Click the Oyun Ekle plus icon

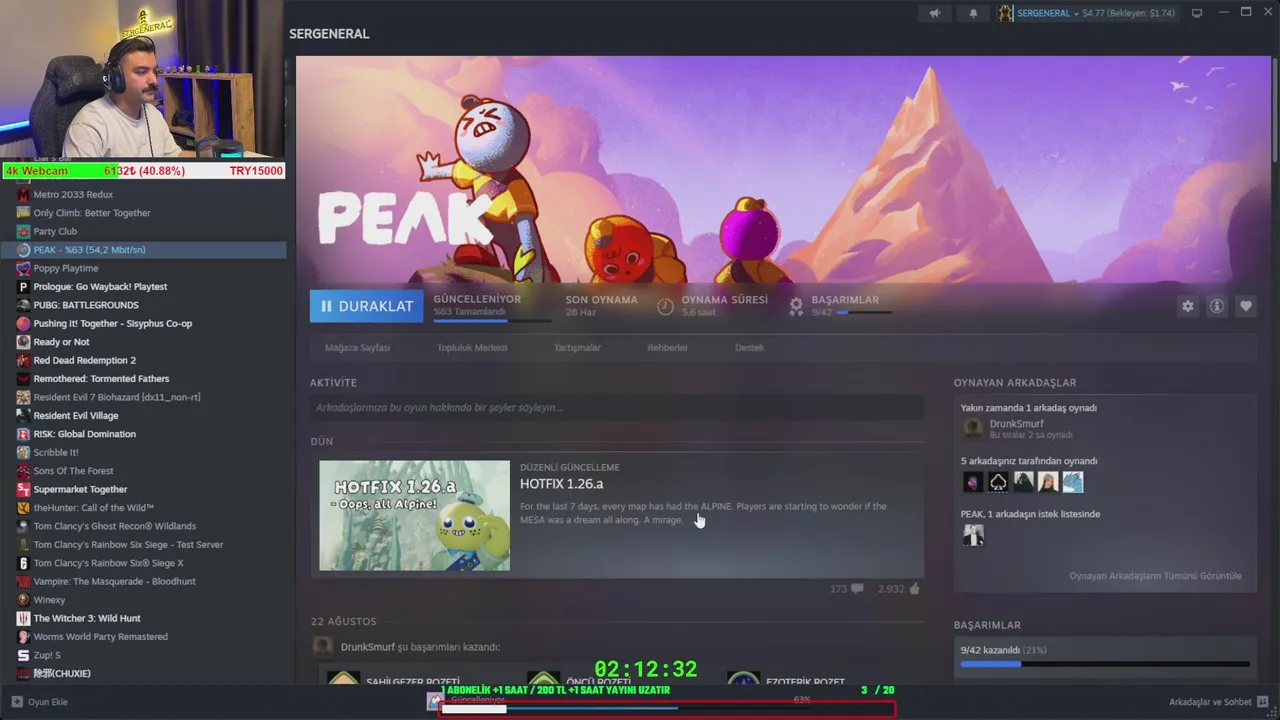tap(17, 702)
